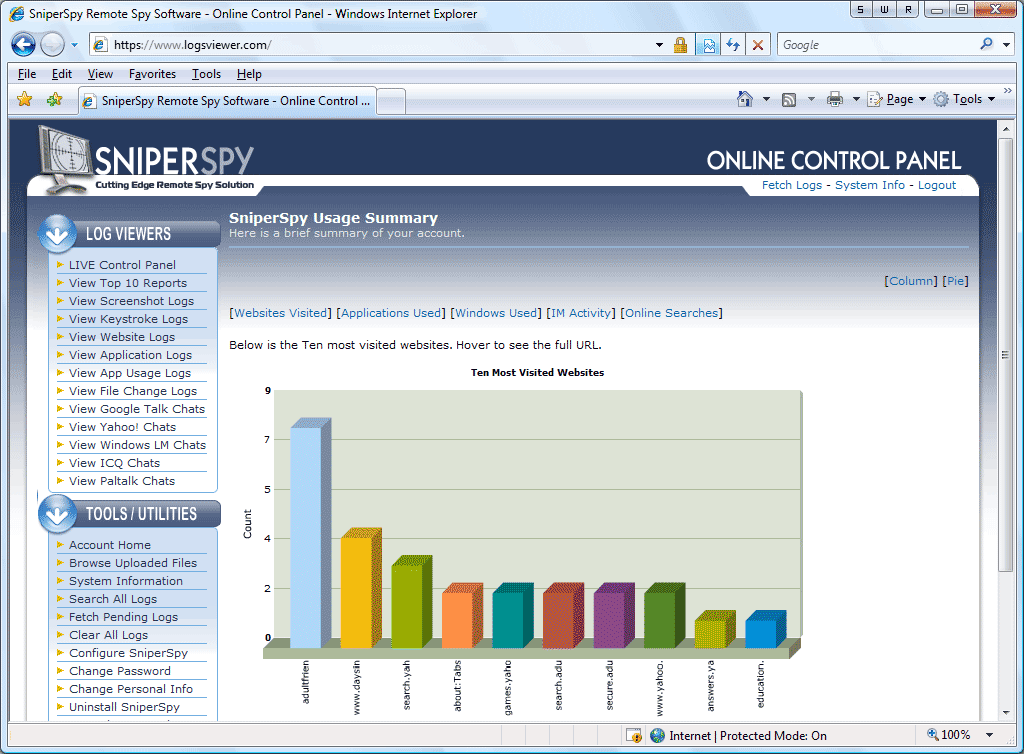Click Configure SniperSpy link
The width and height of the screenshot is (1024, 754).
click(128, 653)
